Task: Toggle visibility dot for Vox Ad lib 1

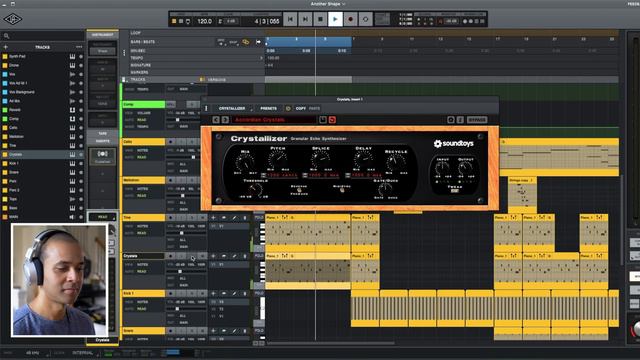Action: tap(81, 83)
